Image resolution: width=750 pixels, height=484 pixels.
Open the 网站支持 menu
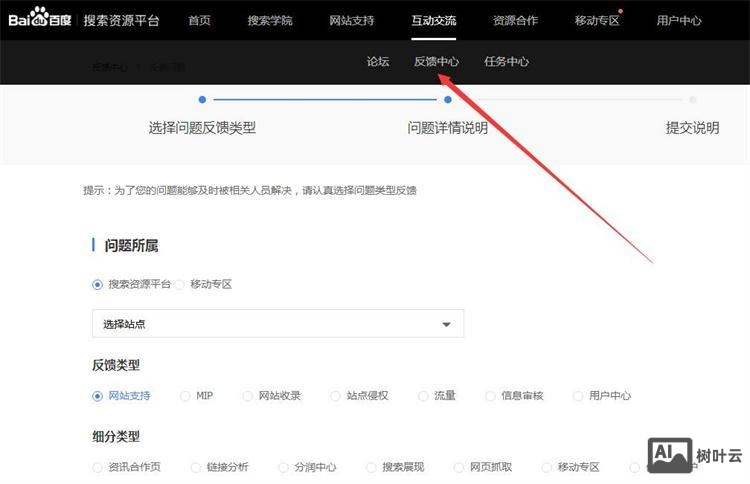352,21
